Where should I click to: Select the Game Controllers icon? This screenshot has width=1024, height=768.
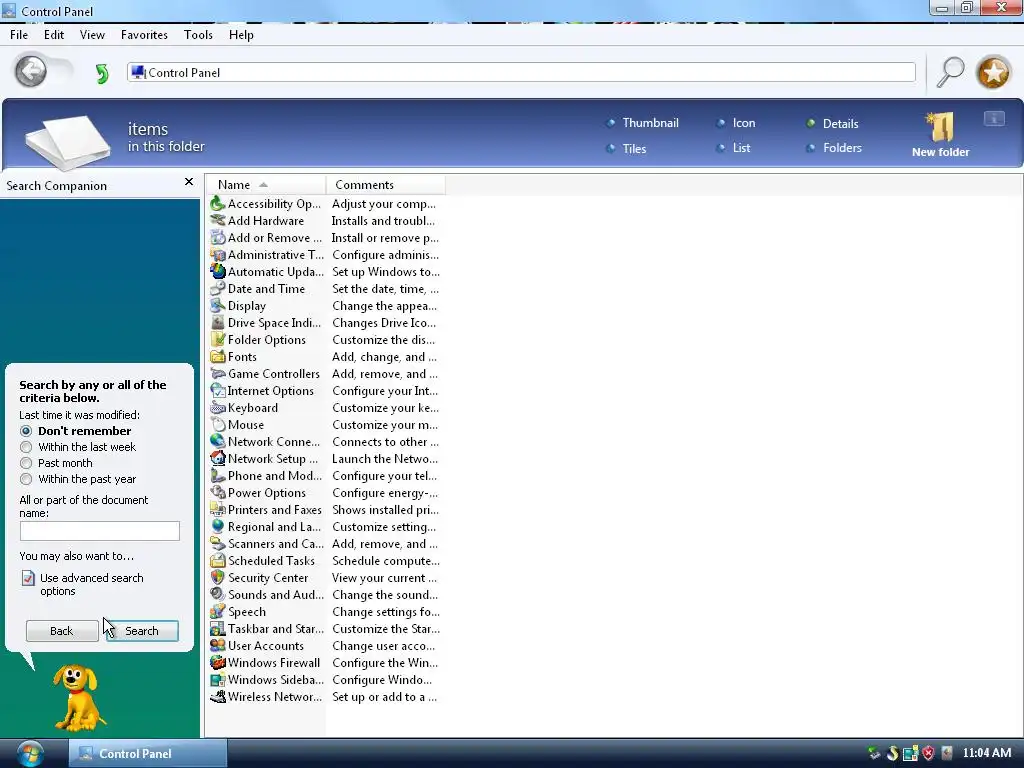click(217, 374)
